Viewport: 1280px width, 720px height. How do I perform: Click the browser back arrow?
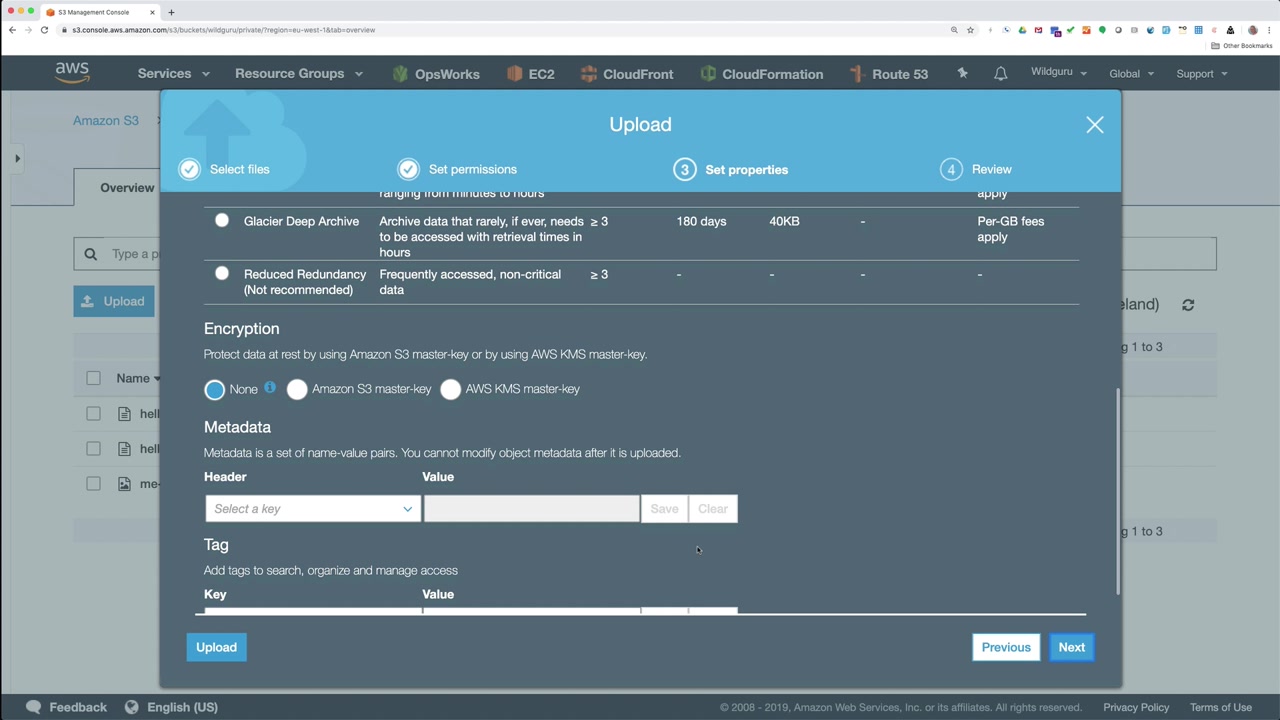coord(12,30)
